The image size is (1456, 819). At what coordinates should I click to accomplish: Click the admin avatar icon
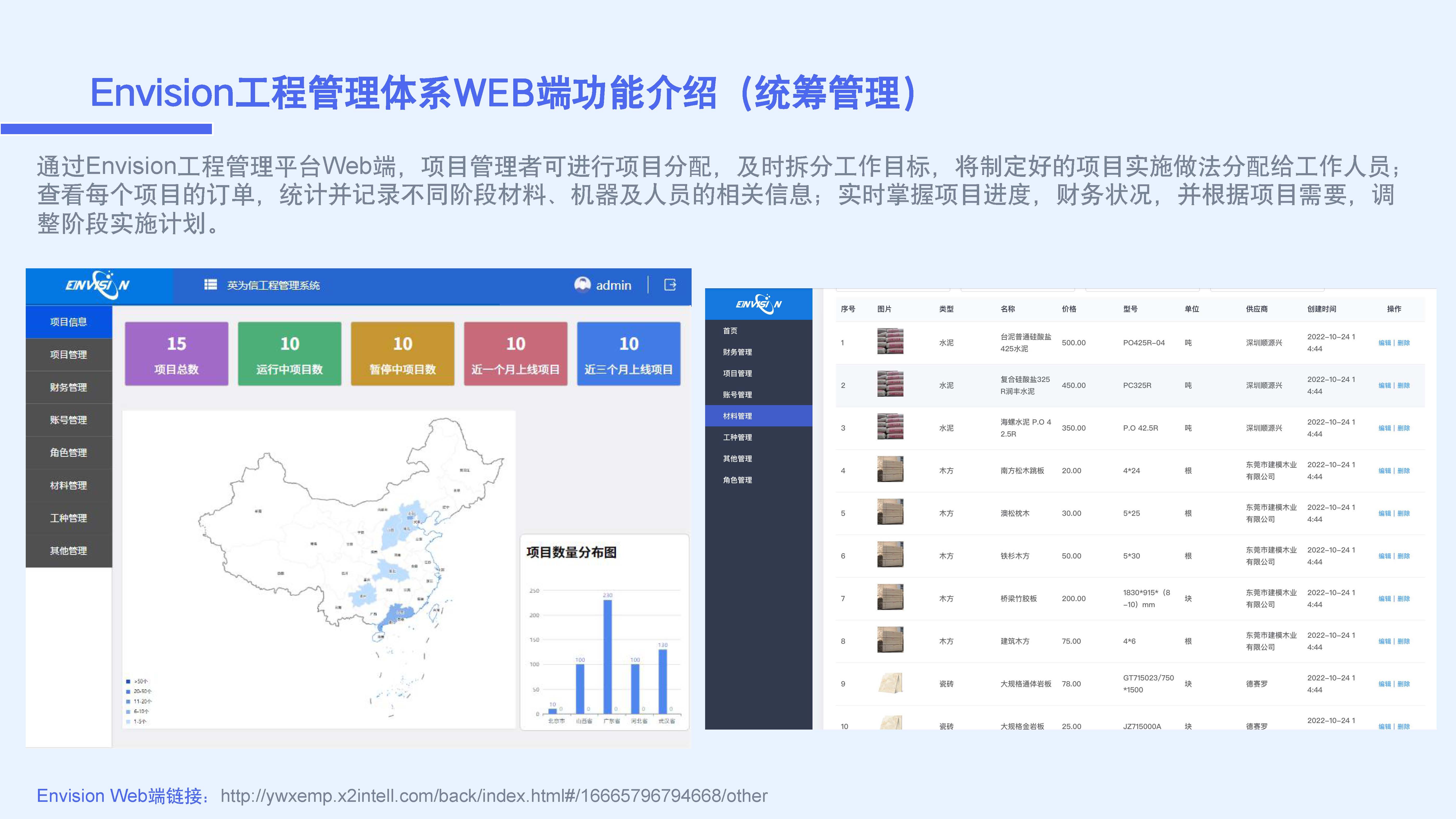coord(582,285)
